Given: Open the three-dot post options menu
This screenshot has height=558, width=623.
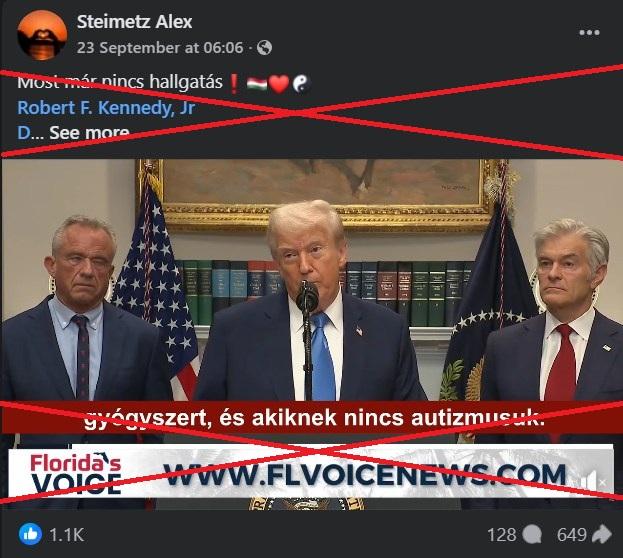Looking at the screenshot, I should (589, 33).
